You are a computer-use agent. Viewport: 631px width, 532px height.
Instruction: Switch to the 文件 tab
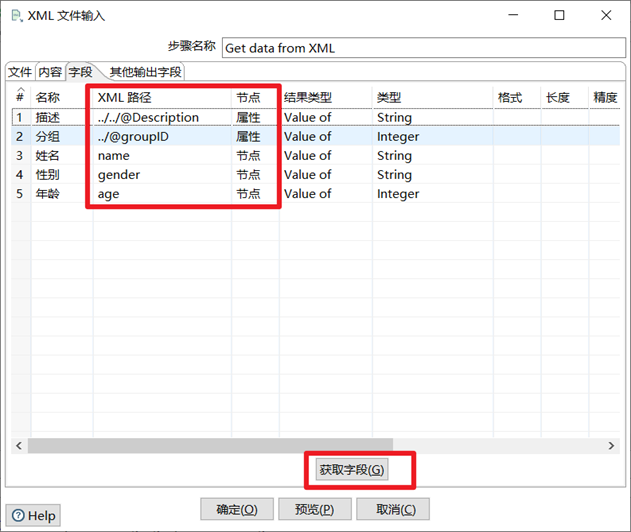click(x=20, y=72)
